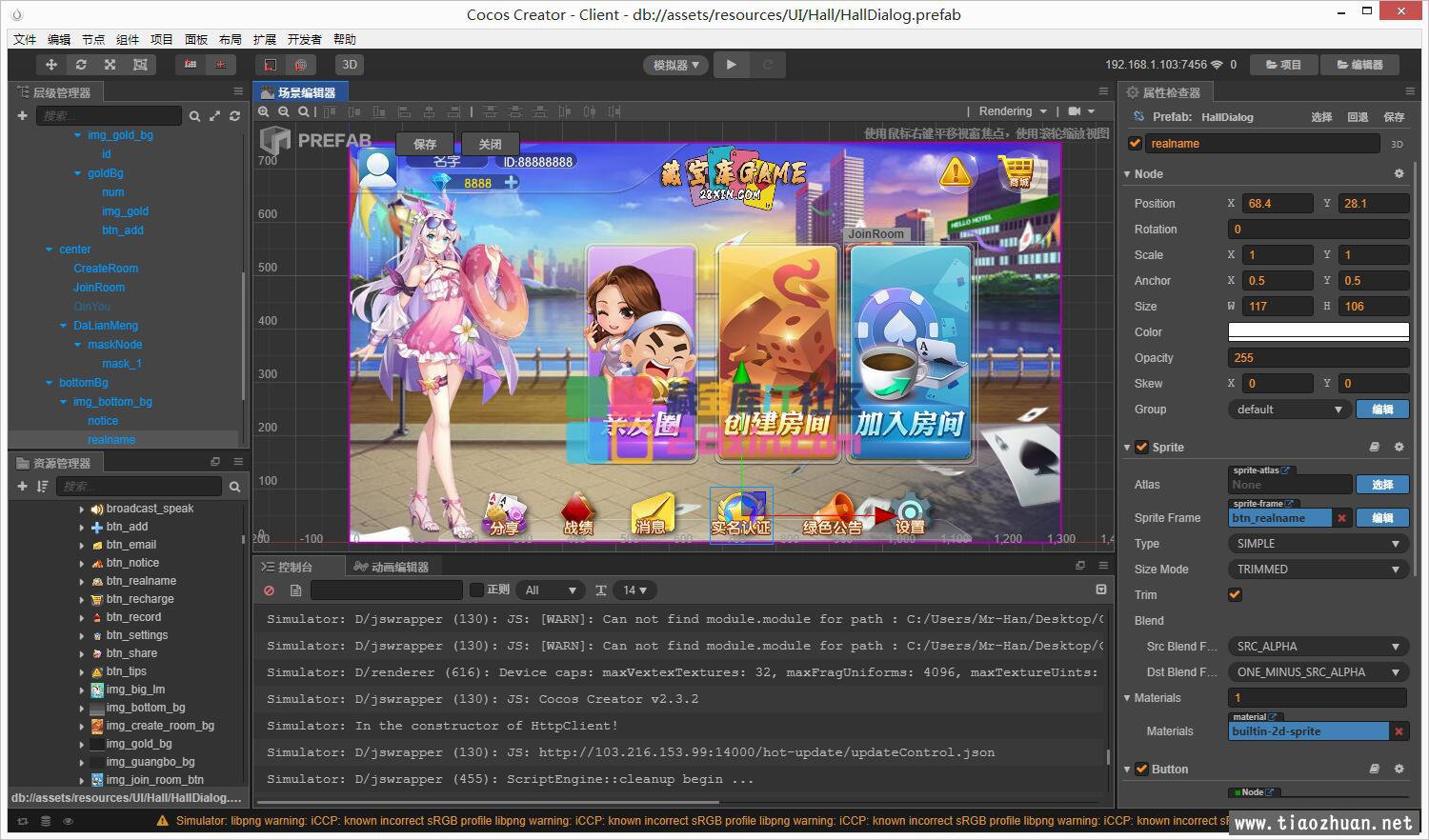Viewport: 1429px width, 840px height.
Task: Switch to the 控制台 tab
Action: 287,567
